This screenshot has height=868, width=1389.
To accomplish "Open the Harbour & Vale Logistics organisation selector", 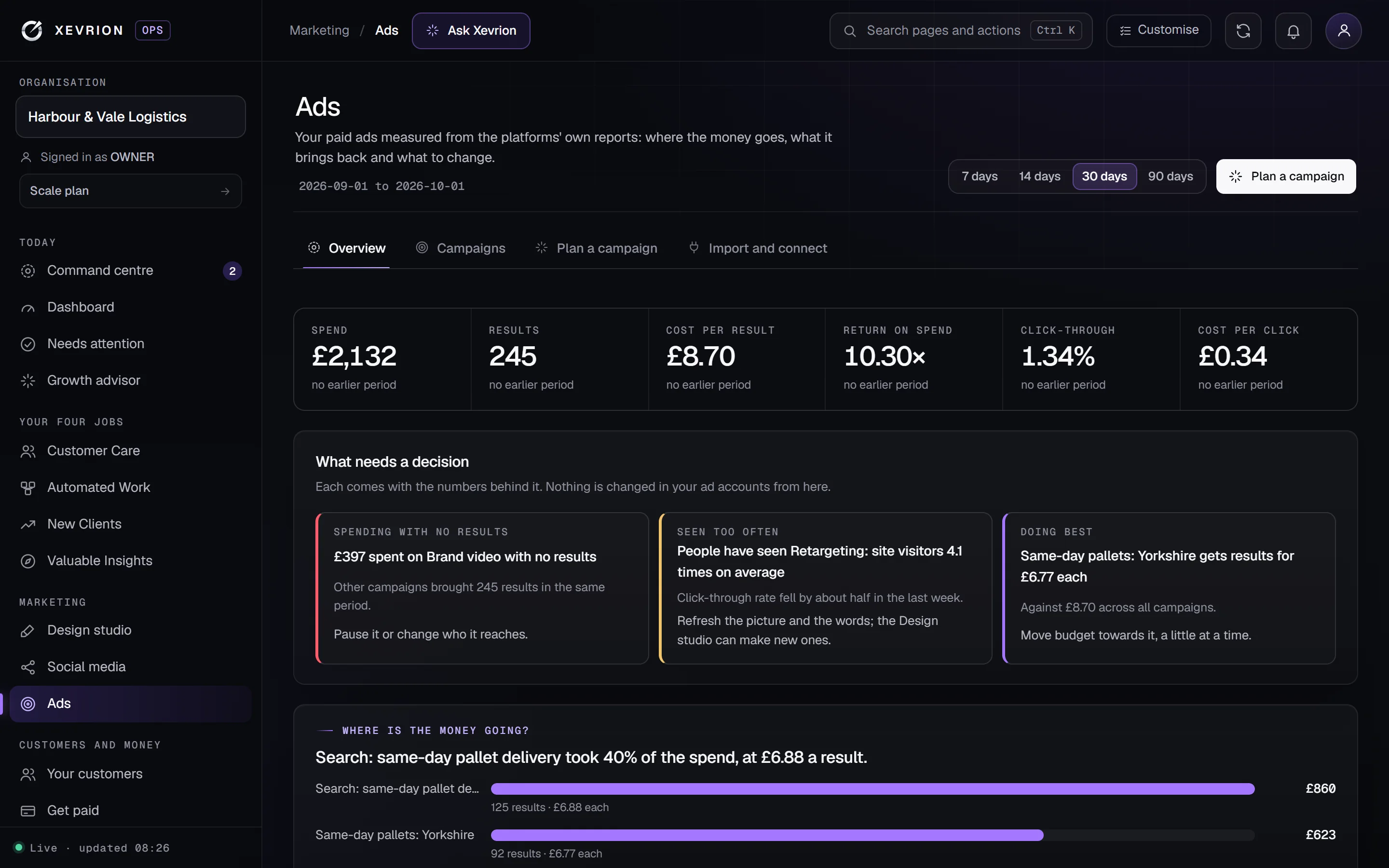I will (x=130, y=117).
